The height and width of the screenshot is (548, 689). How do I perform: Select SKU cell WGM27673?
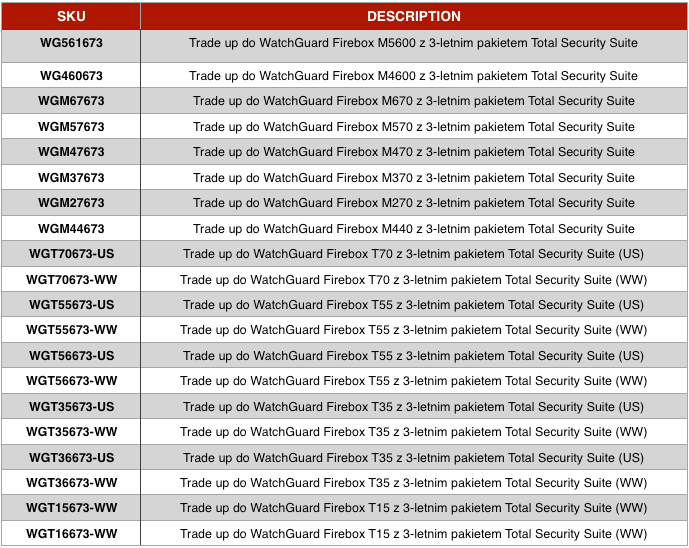click(71, 203)
